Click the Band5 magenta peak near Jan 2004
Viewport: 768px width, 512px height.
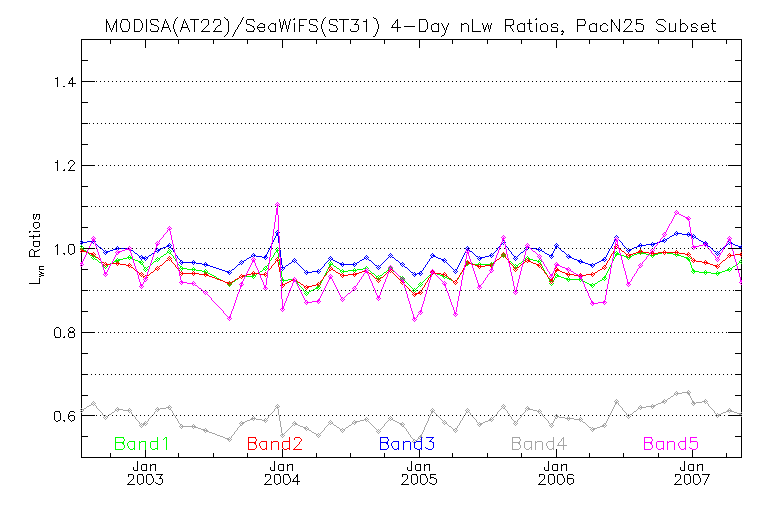click(277, 204)
